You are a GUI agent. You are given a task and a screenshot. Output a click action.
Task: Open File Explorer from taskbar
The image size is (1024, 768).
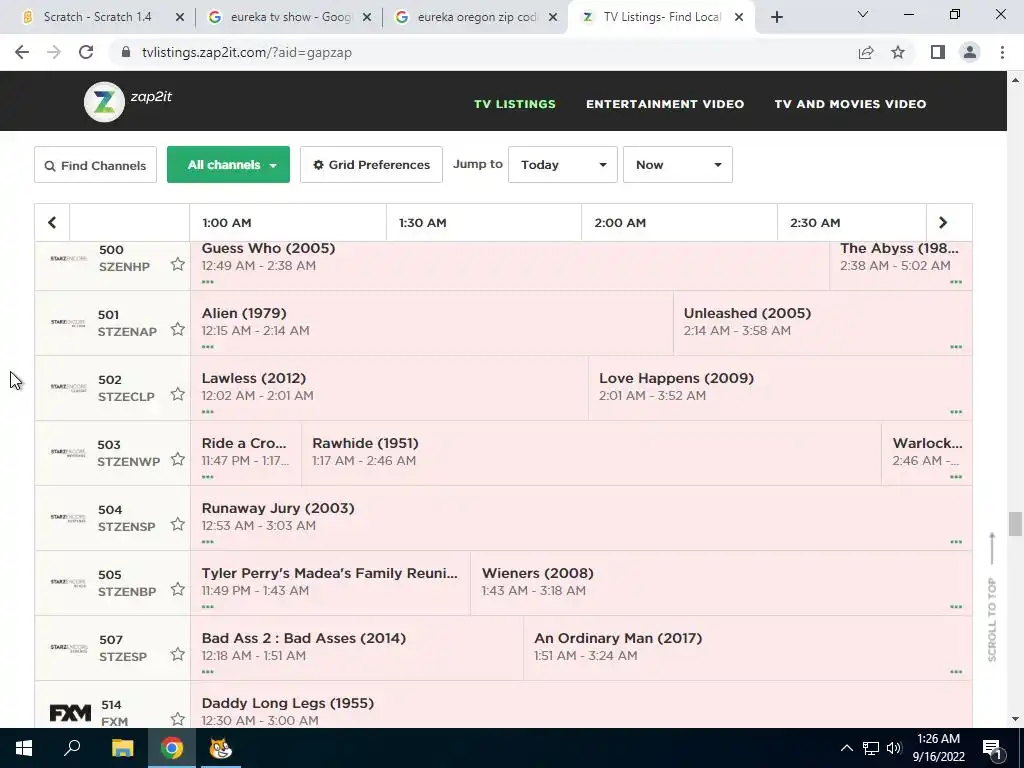[x=122, y=748]
